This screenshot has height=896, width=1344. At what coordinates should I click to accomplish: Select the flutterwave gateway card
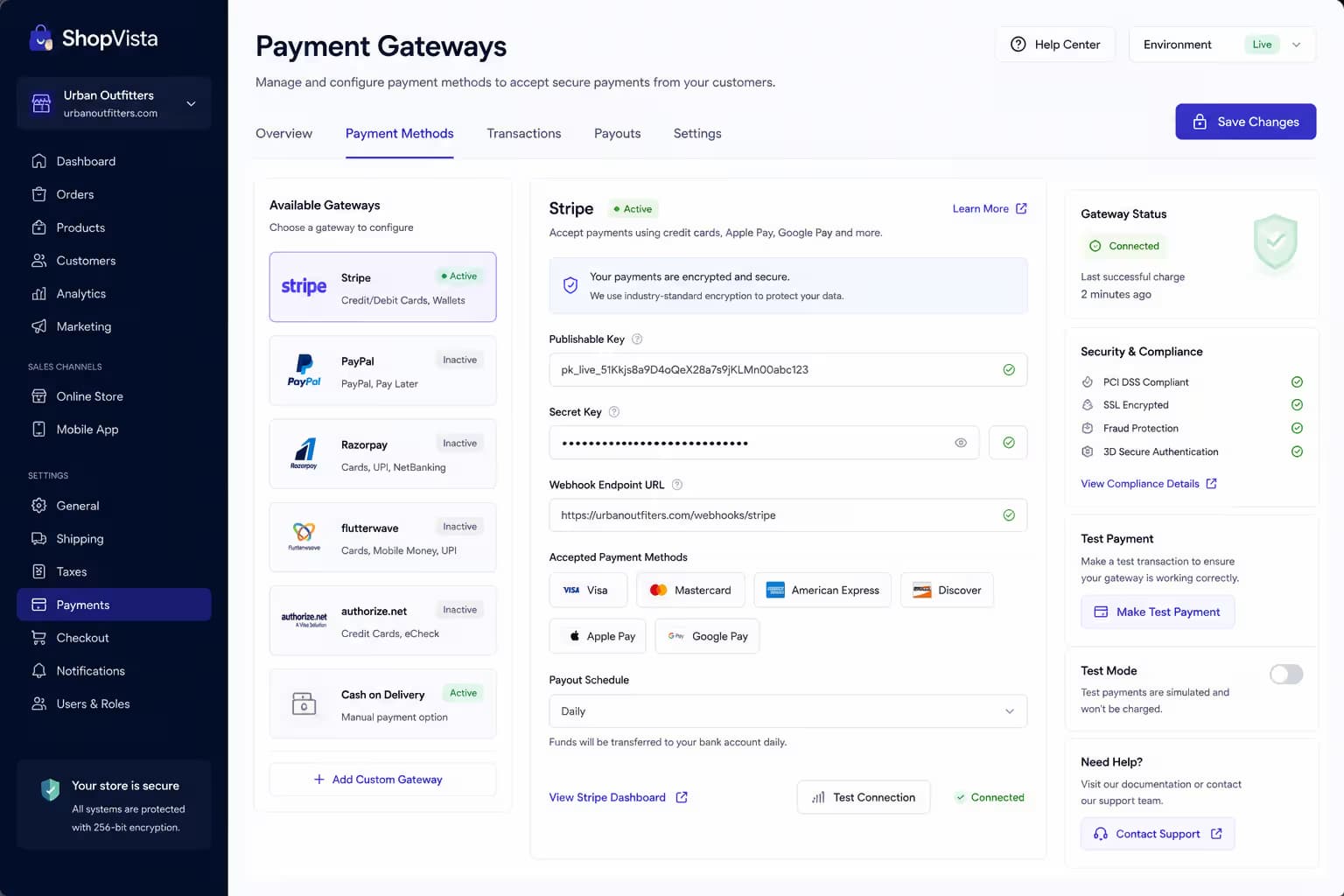coord(382,537)
